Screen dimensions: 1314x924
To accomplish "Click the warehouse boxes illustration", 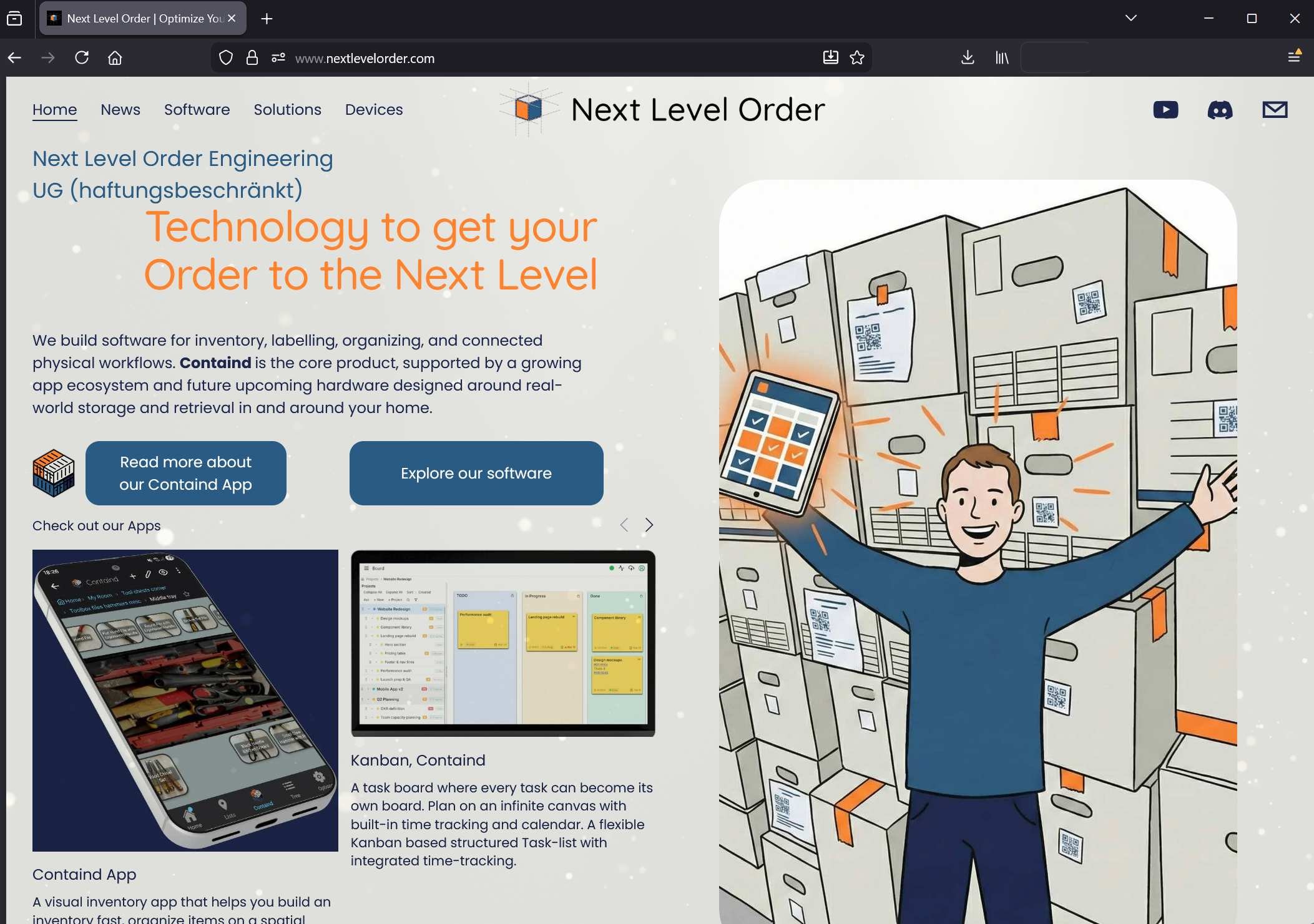I will (978, 552).
